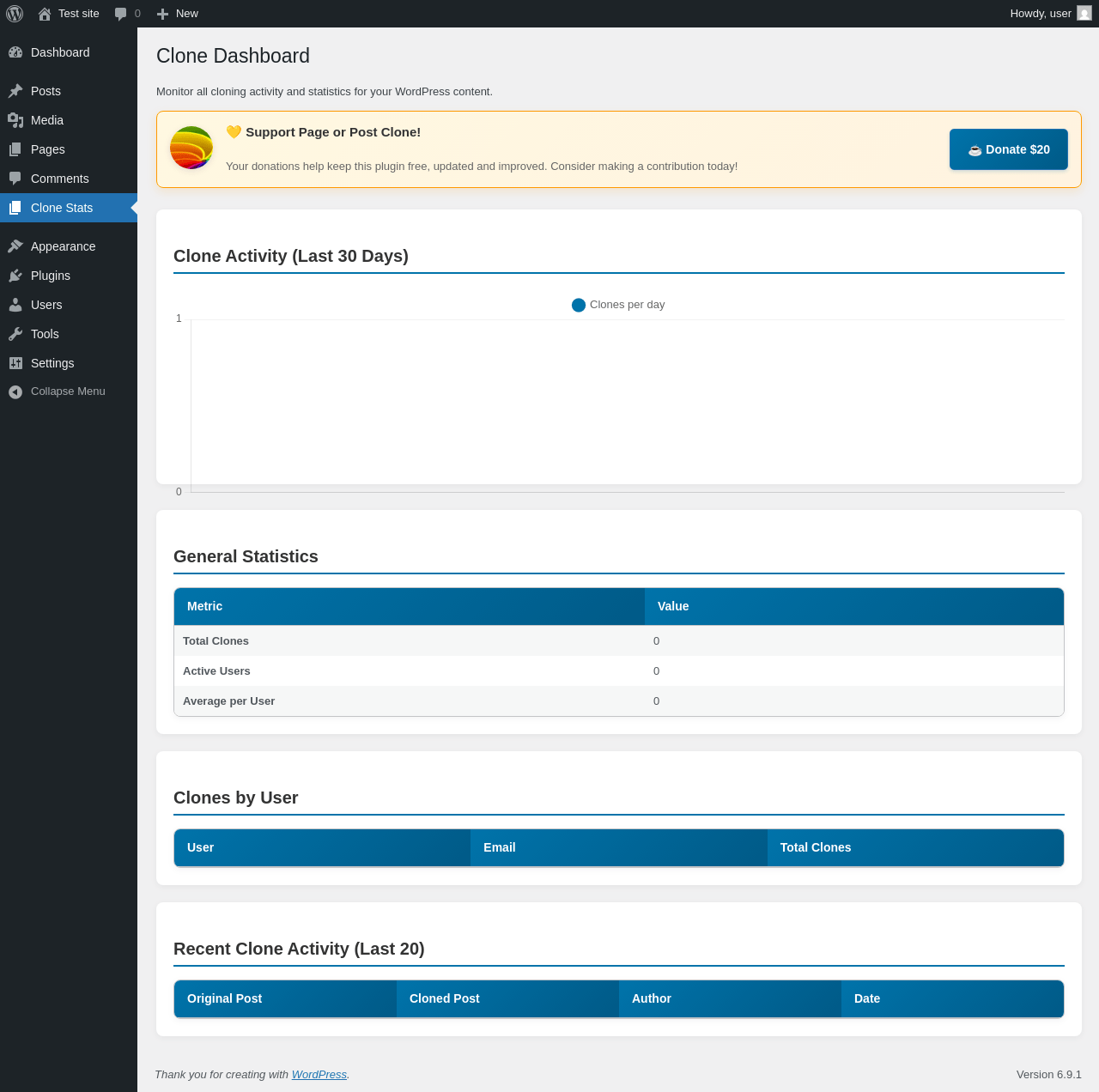Click the Tools wrench icon
The width and height of the screenshot is (1099, 1092).
tap(15, 334)
